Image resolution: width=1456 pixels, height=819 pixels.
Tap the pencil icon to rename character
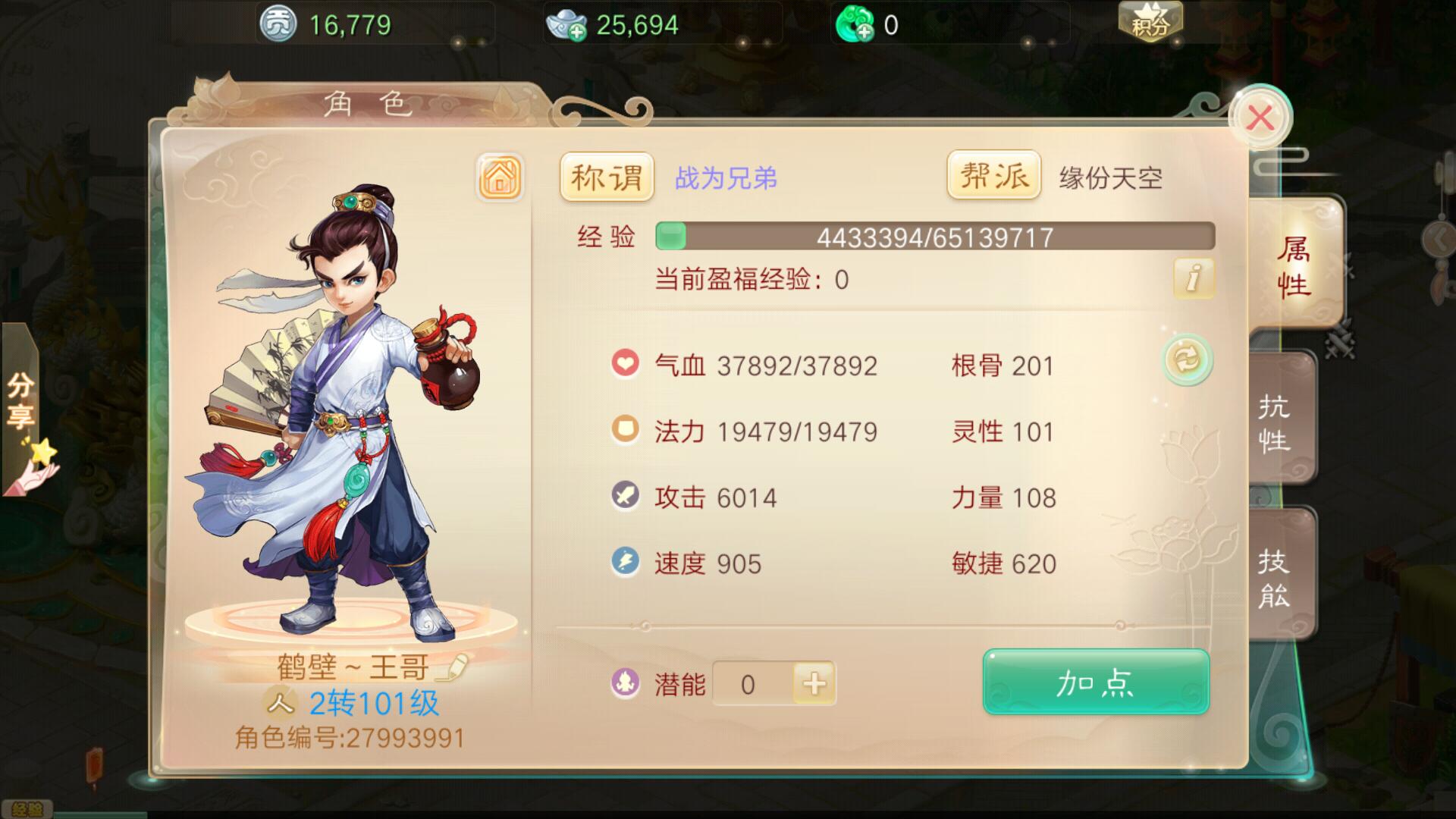pyautogui.click(x=453, y=667)
